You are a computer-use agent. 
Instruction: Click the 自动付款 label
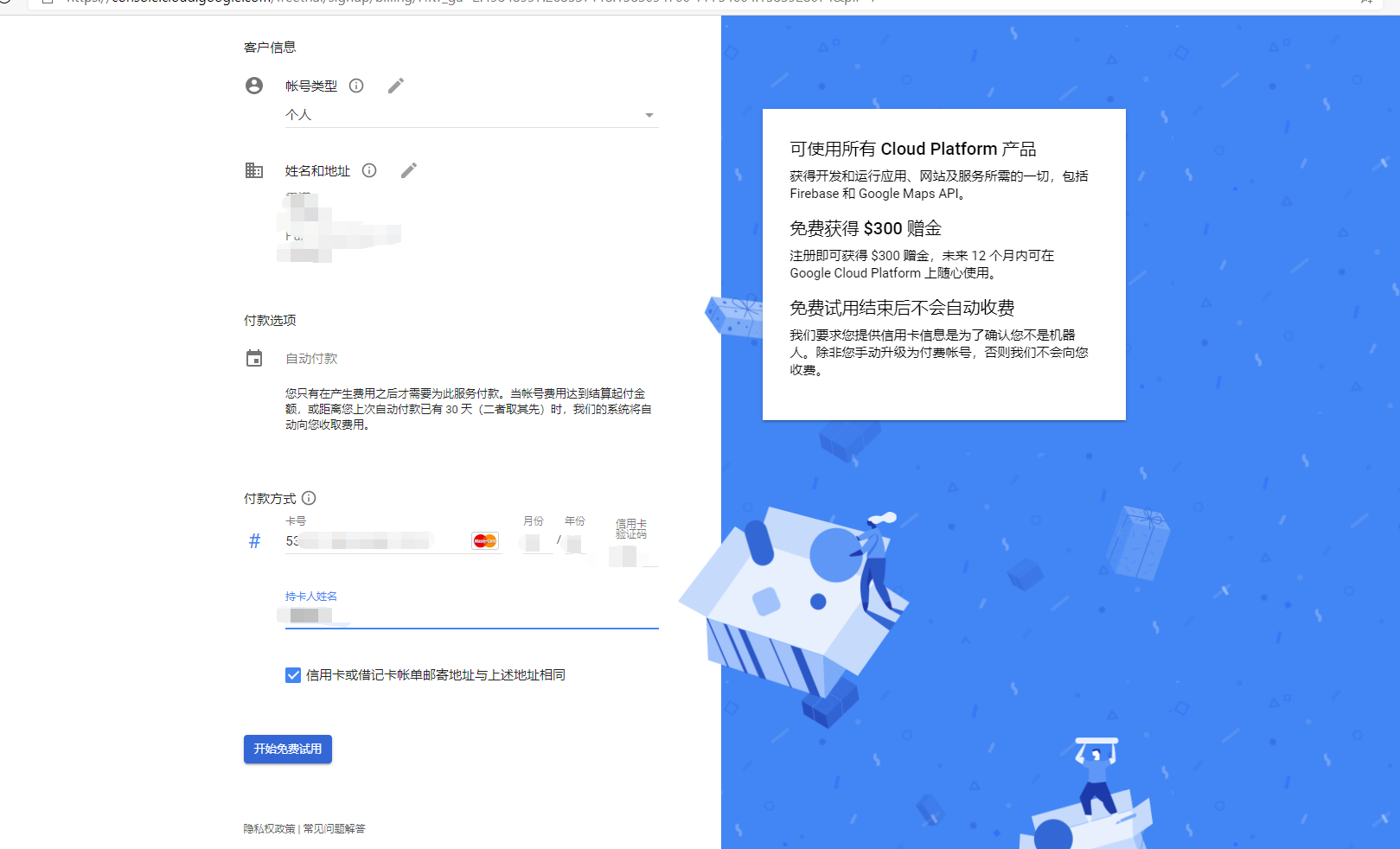pyautogui.click(x=311, y=358)
